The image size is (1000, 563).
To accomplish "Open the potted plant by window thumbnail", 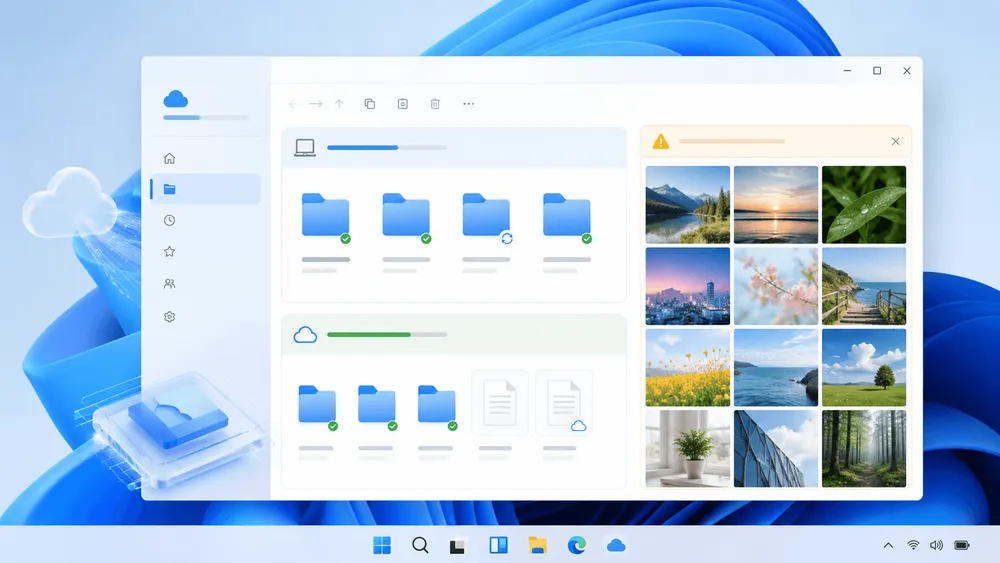I will pos(688,449).
